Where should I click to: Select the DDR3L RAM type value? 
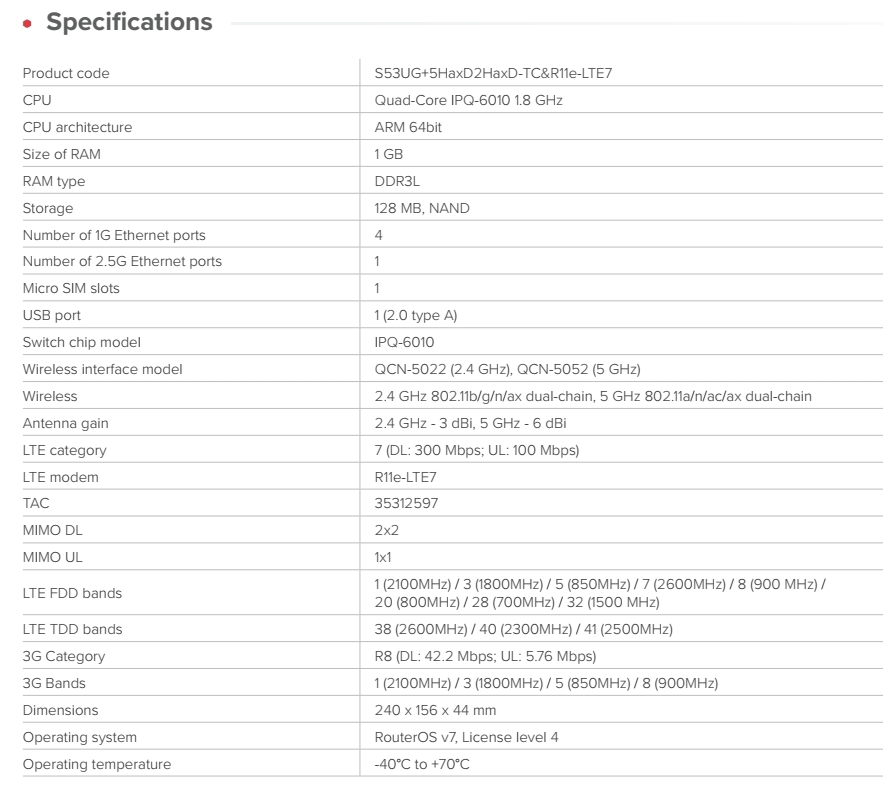[x=397, y=181]
